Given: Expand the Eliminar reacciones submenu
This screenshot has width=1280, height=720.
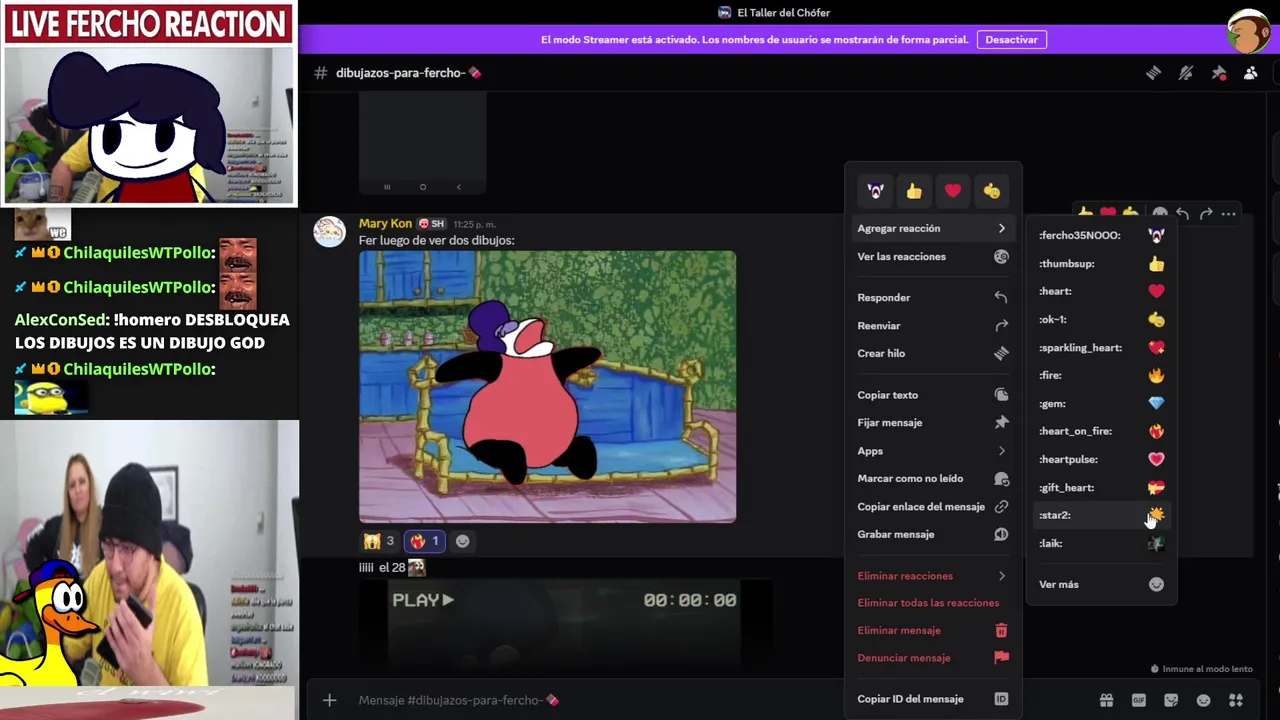Looking at the screenshot, I should tap(932, 576).
